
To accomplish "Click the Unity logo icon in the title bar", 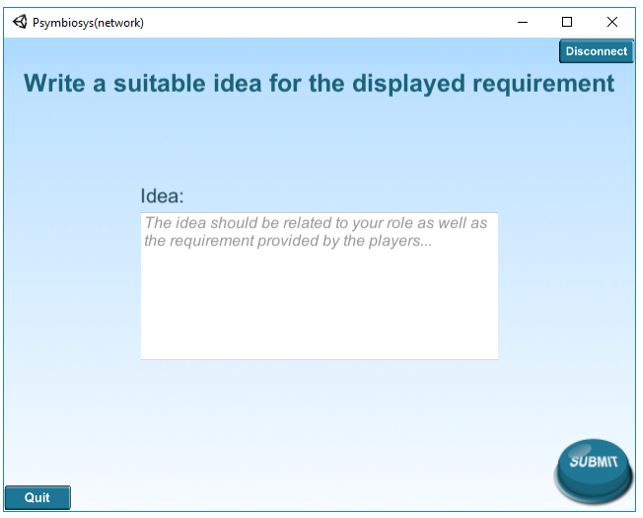I will [20, 22].
